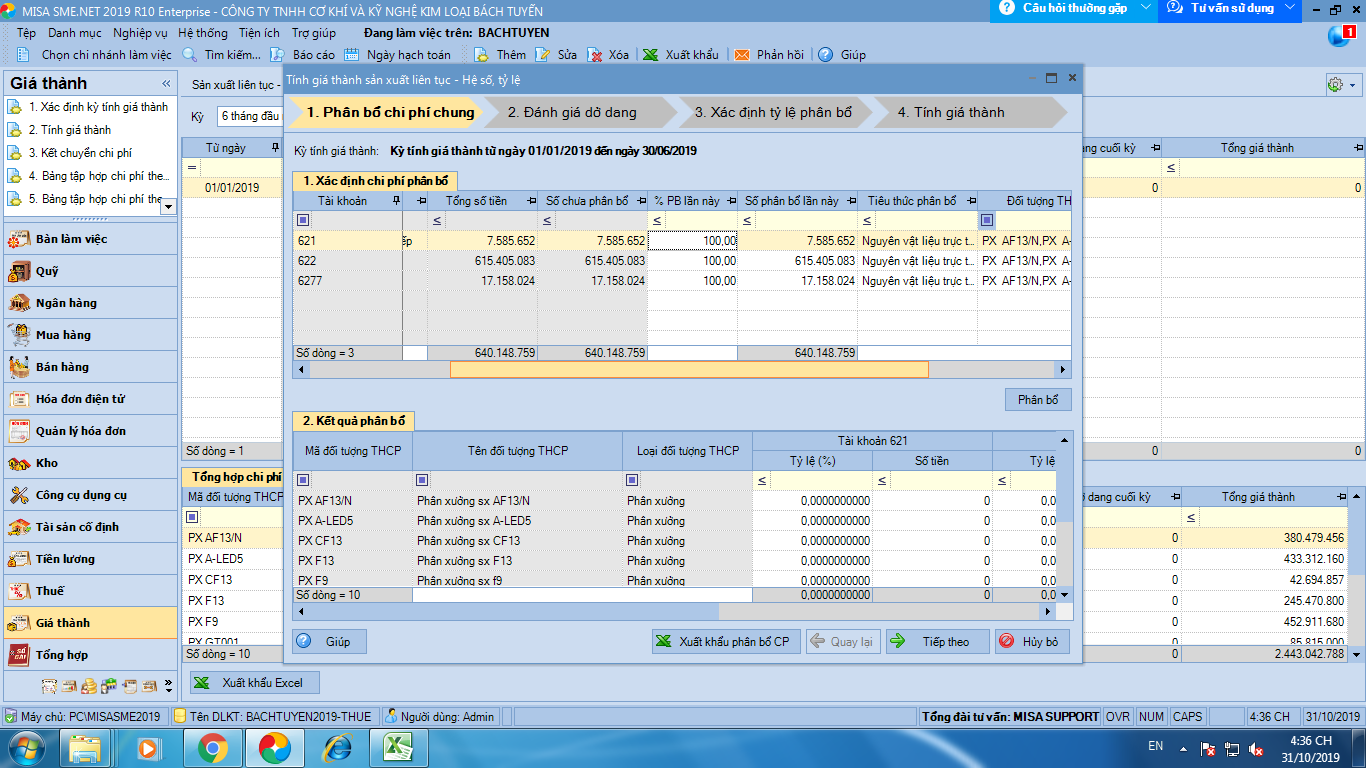Toggle background Mã đối tượng THCP filter checkbox

pyautogui.click(x=193, y=517)
